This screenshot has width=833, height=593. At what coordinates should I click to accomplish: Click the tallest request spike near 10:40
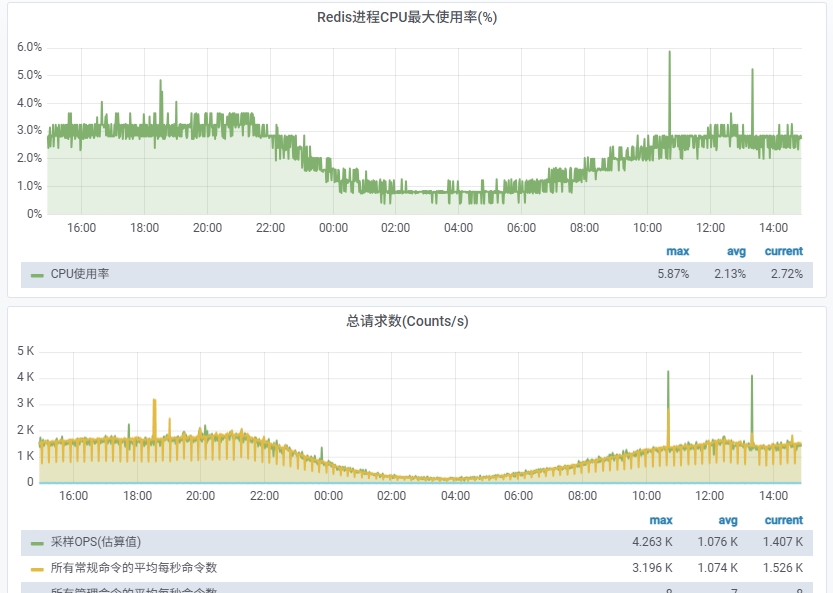[x=668, y=375]
